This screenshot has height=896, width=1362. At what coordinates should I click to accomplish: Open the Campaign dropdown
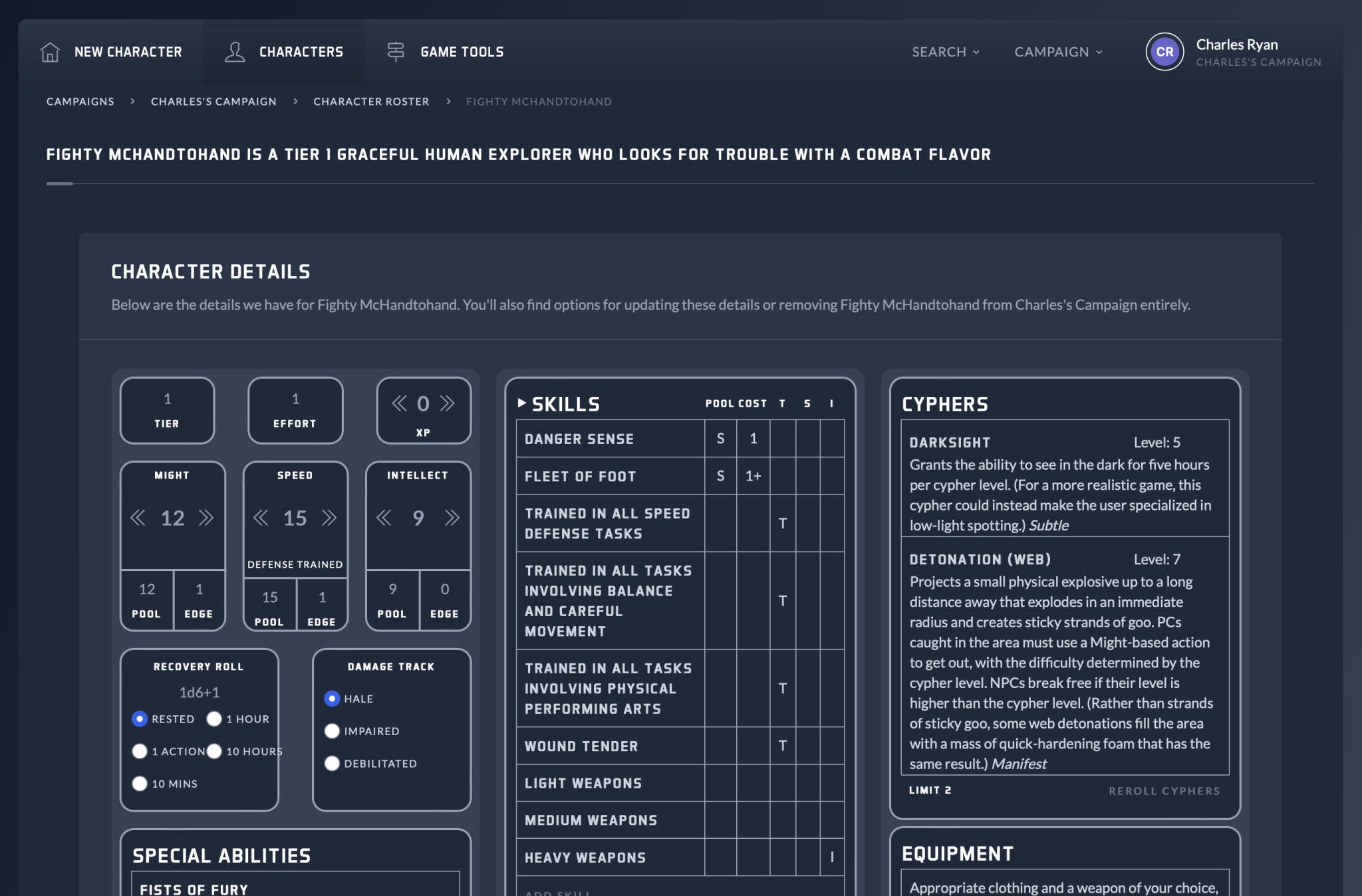click(x=1057, y=51)
